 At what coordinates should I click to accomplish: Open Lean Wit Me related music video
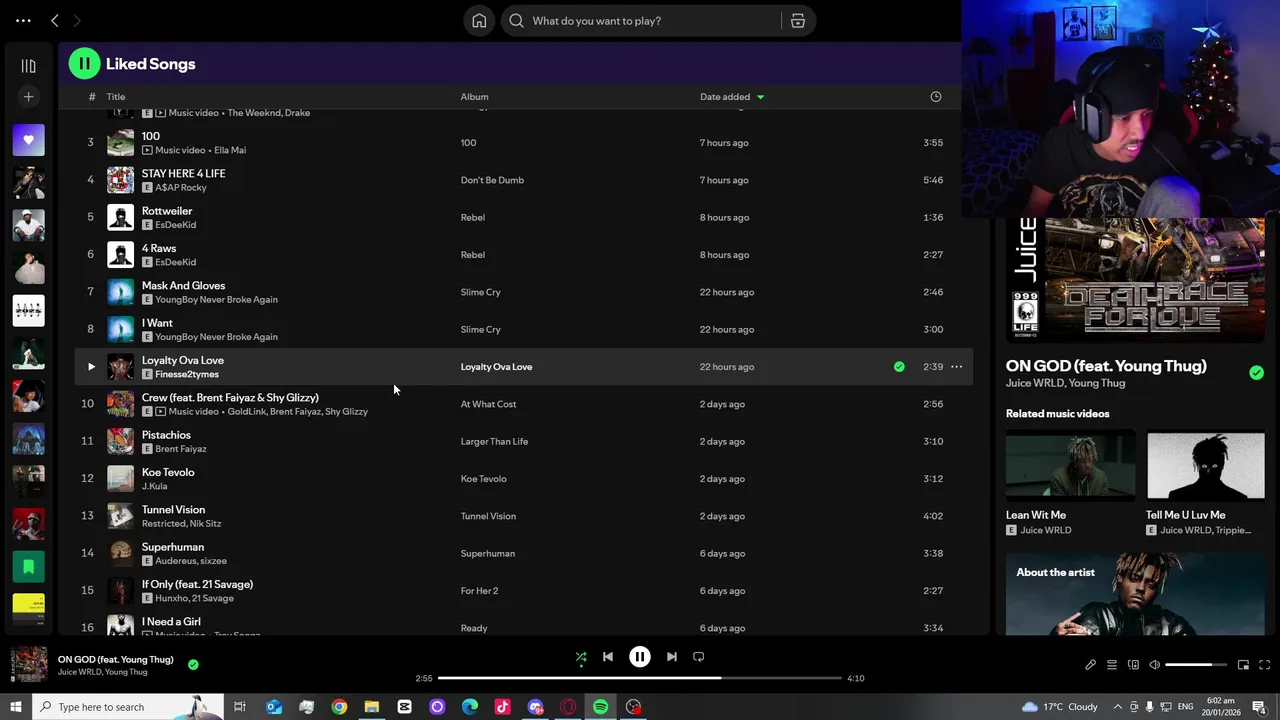[1070, 465]
